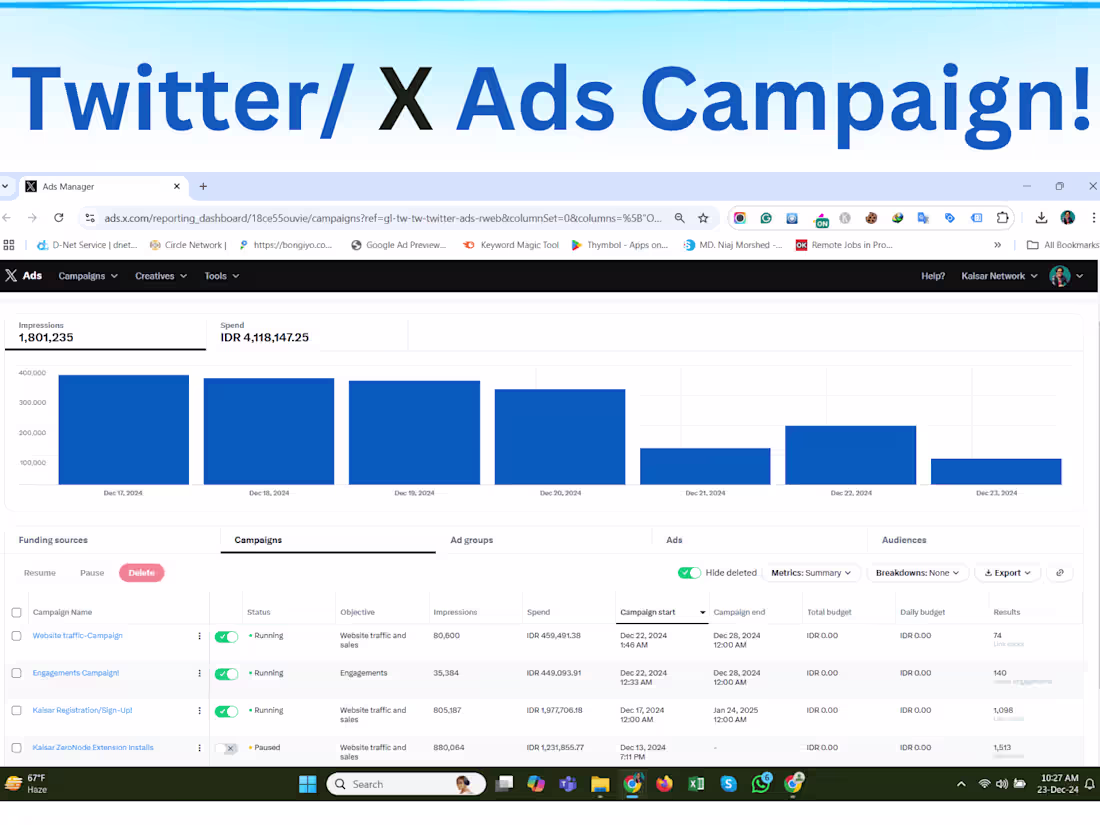The image size is (1100, 825).
Task: Open the Kaisar Registration/Sign-Up campaign link
Action: (82, 711)
